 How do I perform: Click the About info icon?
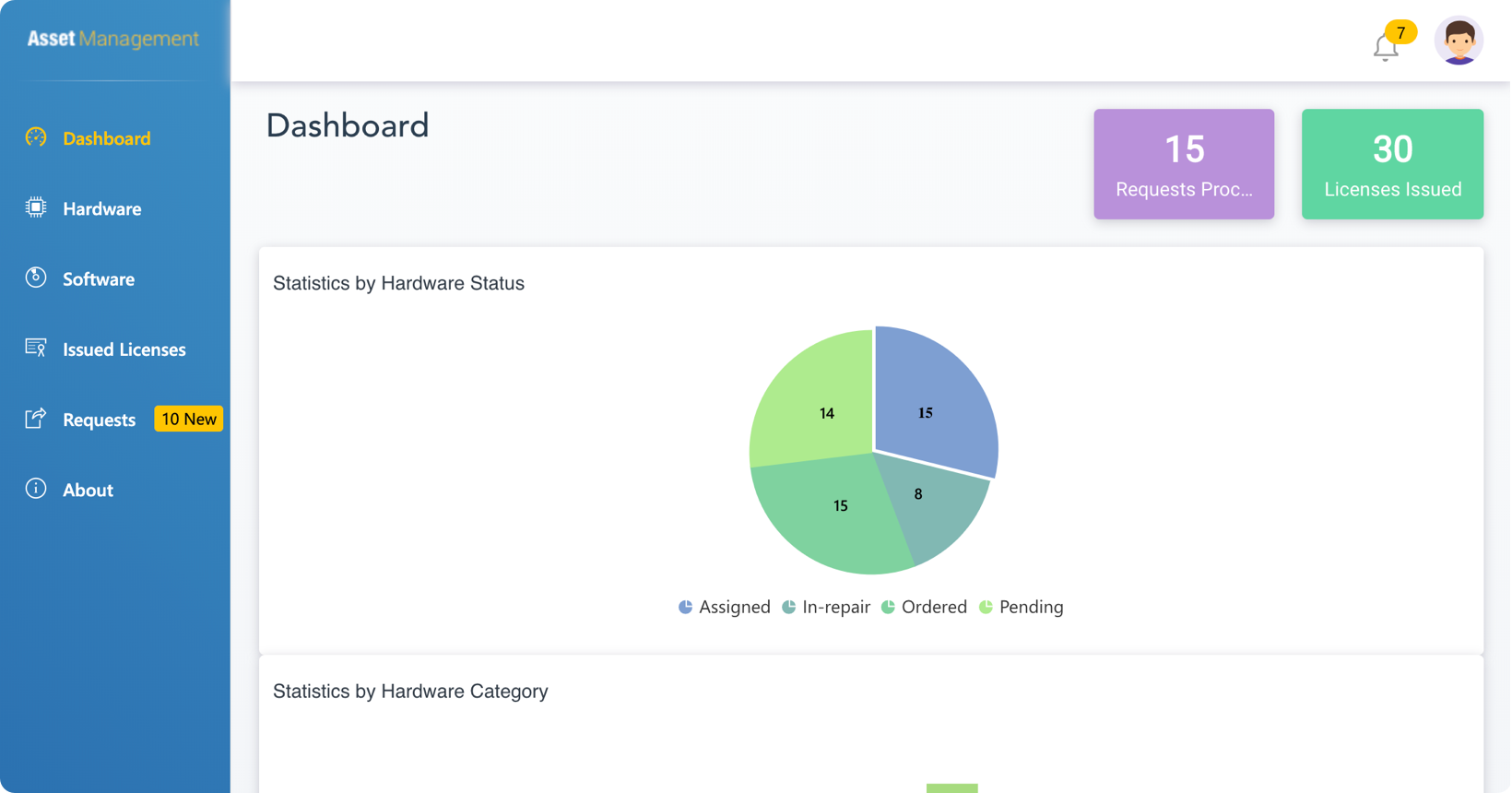tap(36, 489)
